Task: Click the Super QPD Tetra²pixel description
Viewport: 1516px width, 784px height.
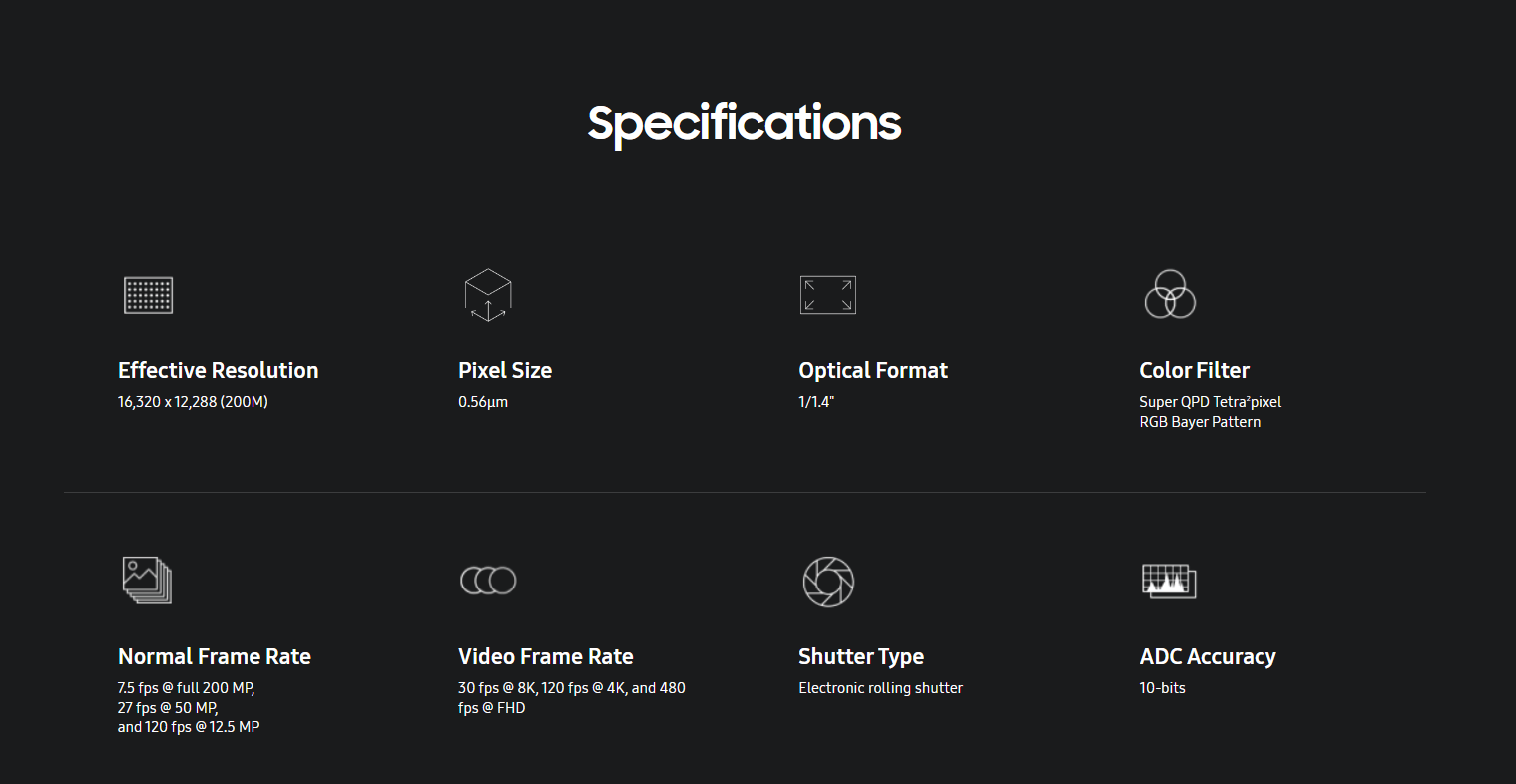Action: [1210, 402]
